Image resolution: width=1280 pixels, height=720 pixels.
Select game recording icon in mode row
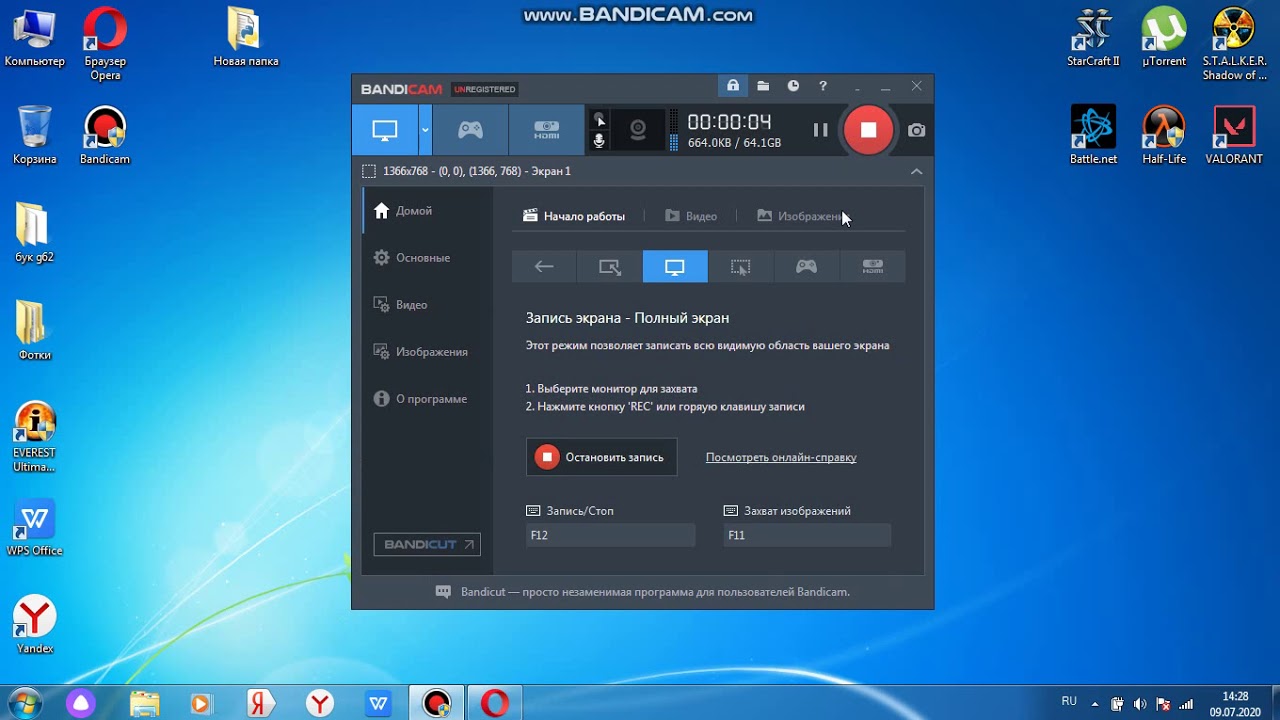[806, 267]
